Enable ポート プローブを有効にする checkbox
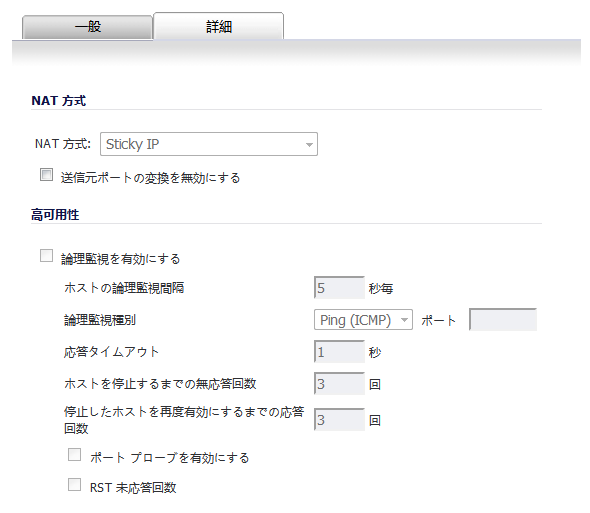The height and width of the screenshot is (513, 590). pos(75,455)
